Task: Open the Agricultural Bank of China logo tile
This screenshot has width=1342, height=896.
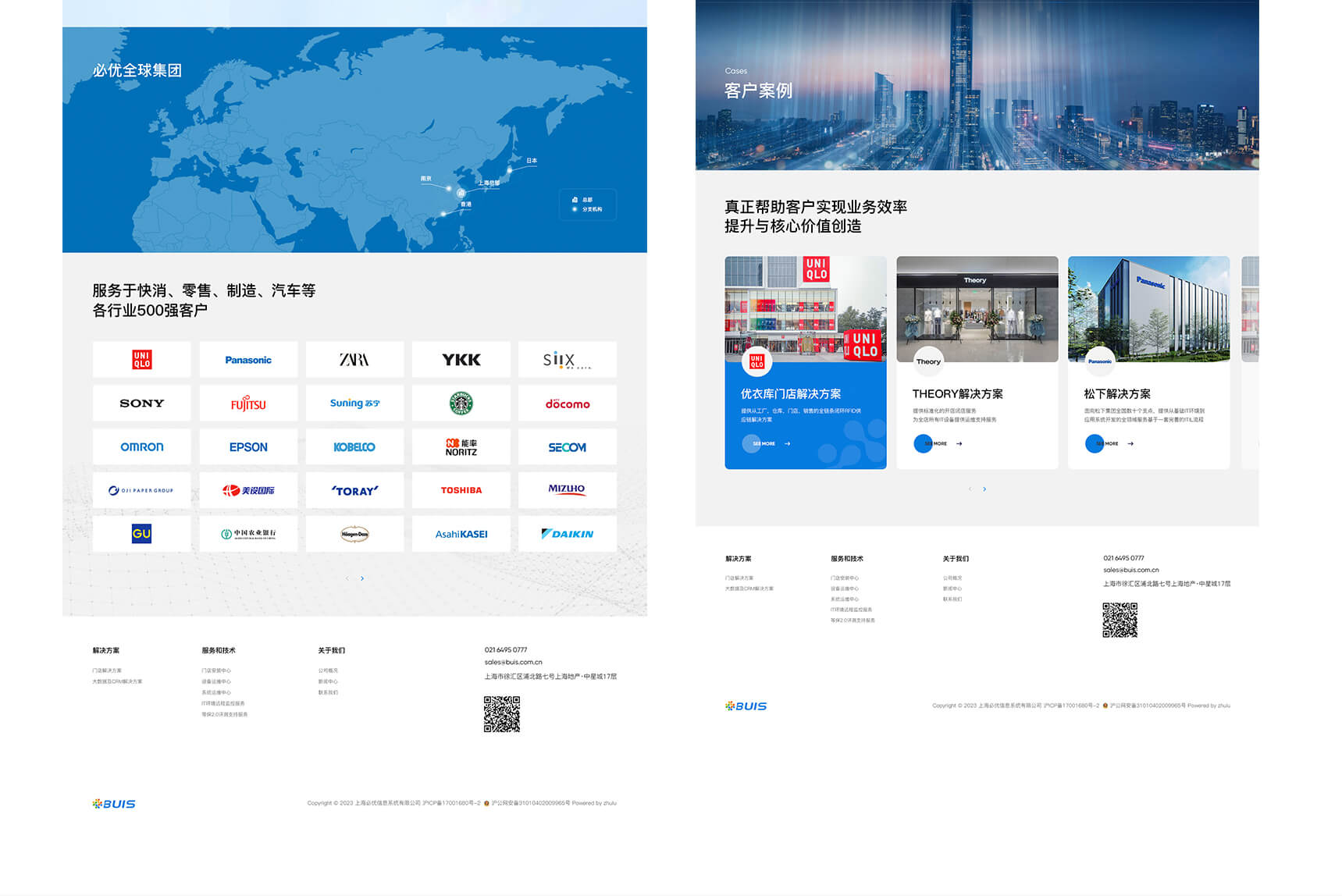Action: pyautogui.click(x=248, y=534)
